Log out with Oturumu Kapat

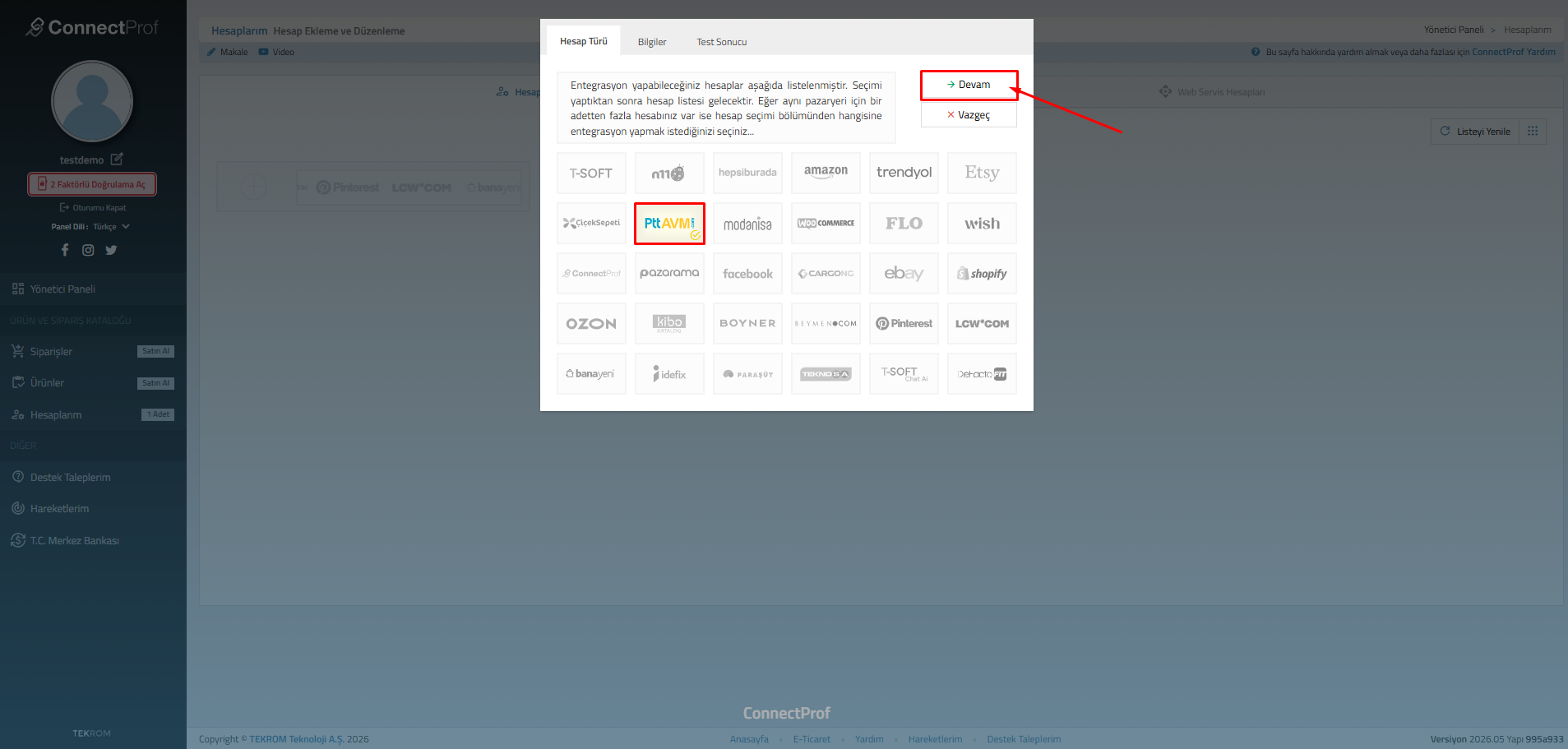(93, 208)
